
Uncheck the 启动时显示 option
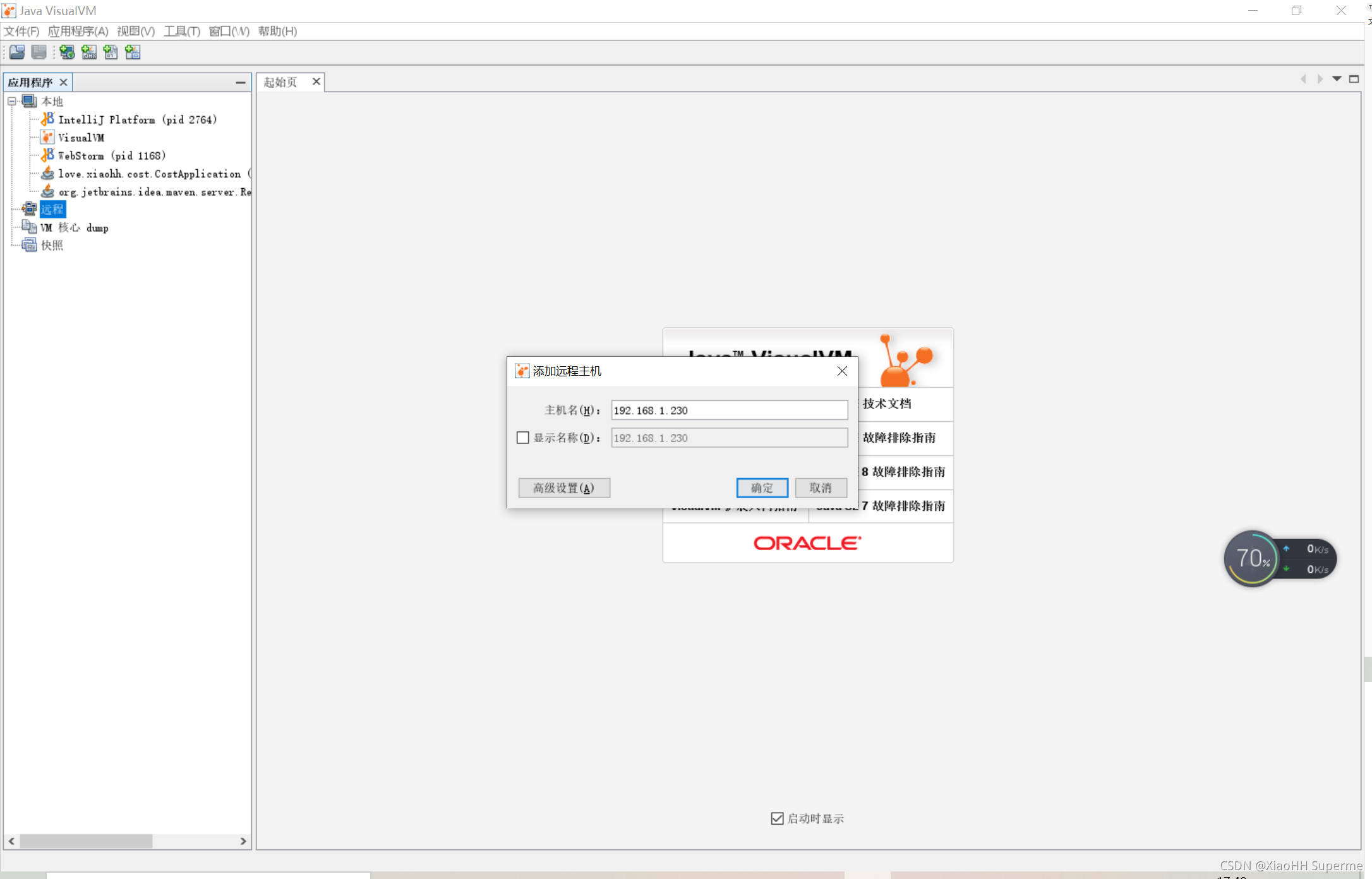[776, 818]
